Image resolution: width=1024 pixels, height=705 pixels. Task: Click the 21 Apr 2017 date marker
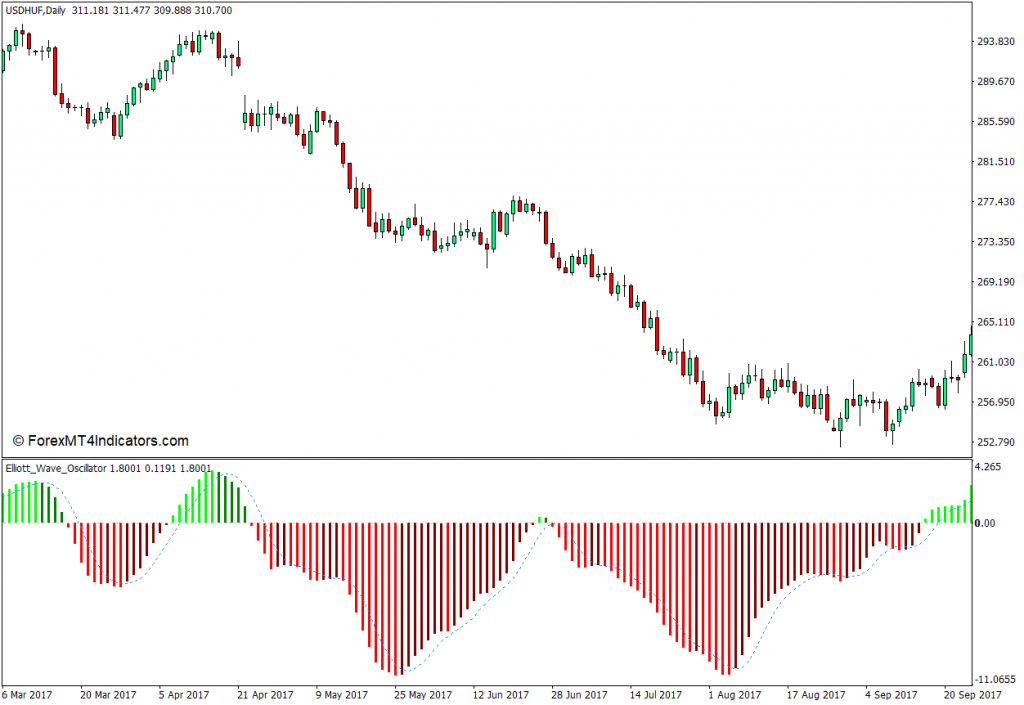pyautogui.click(x=267, y=694)
